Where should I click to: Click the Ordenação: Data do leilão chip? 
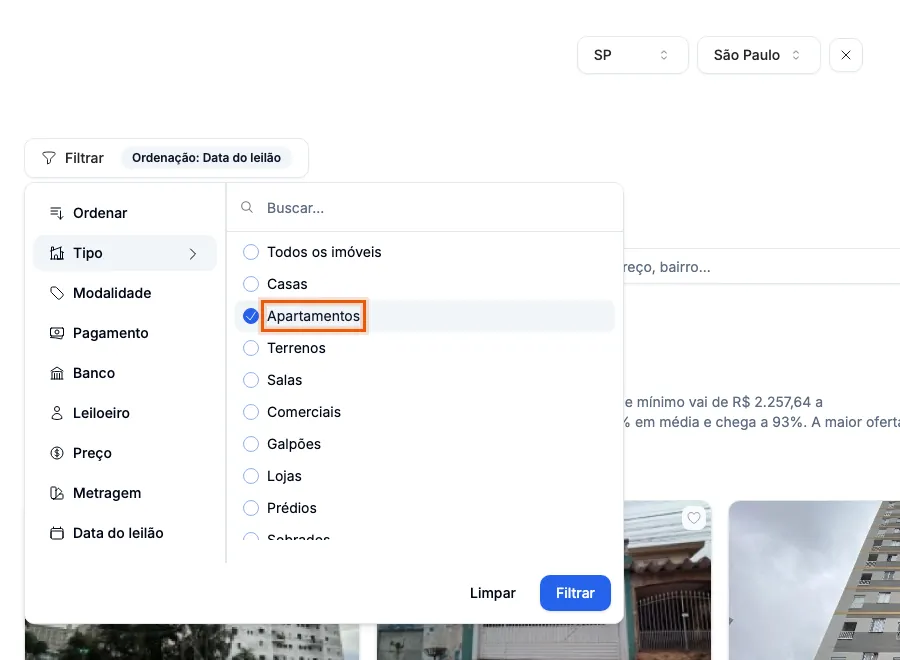(206, 158)
